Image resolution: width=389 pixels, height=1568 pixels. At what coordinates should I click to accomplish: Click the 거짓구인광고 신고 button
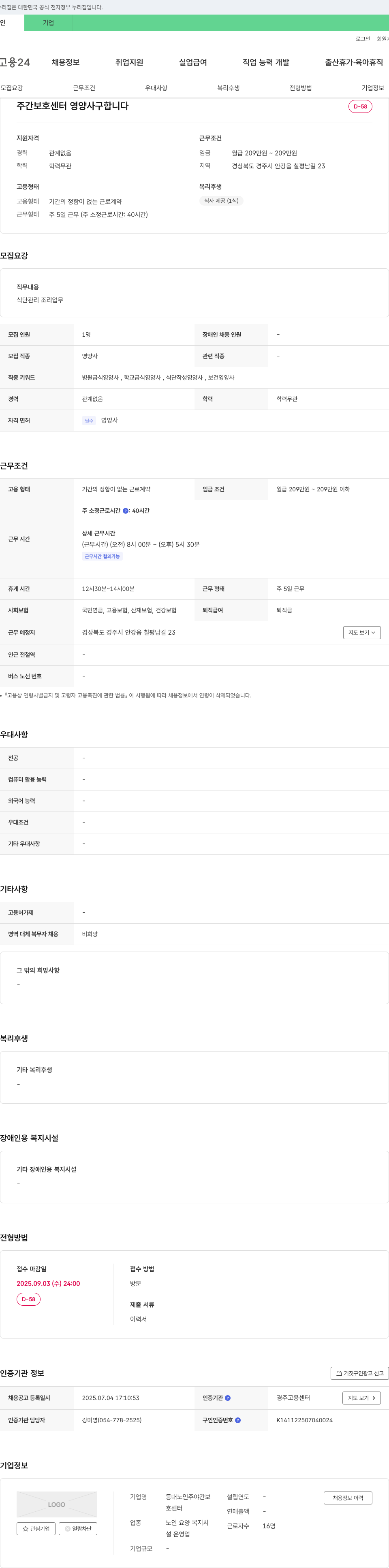pyautogui.click(x=360, y=1373)
